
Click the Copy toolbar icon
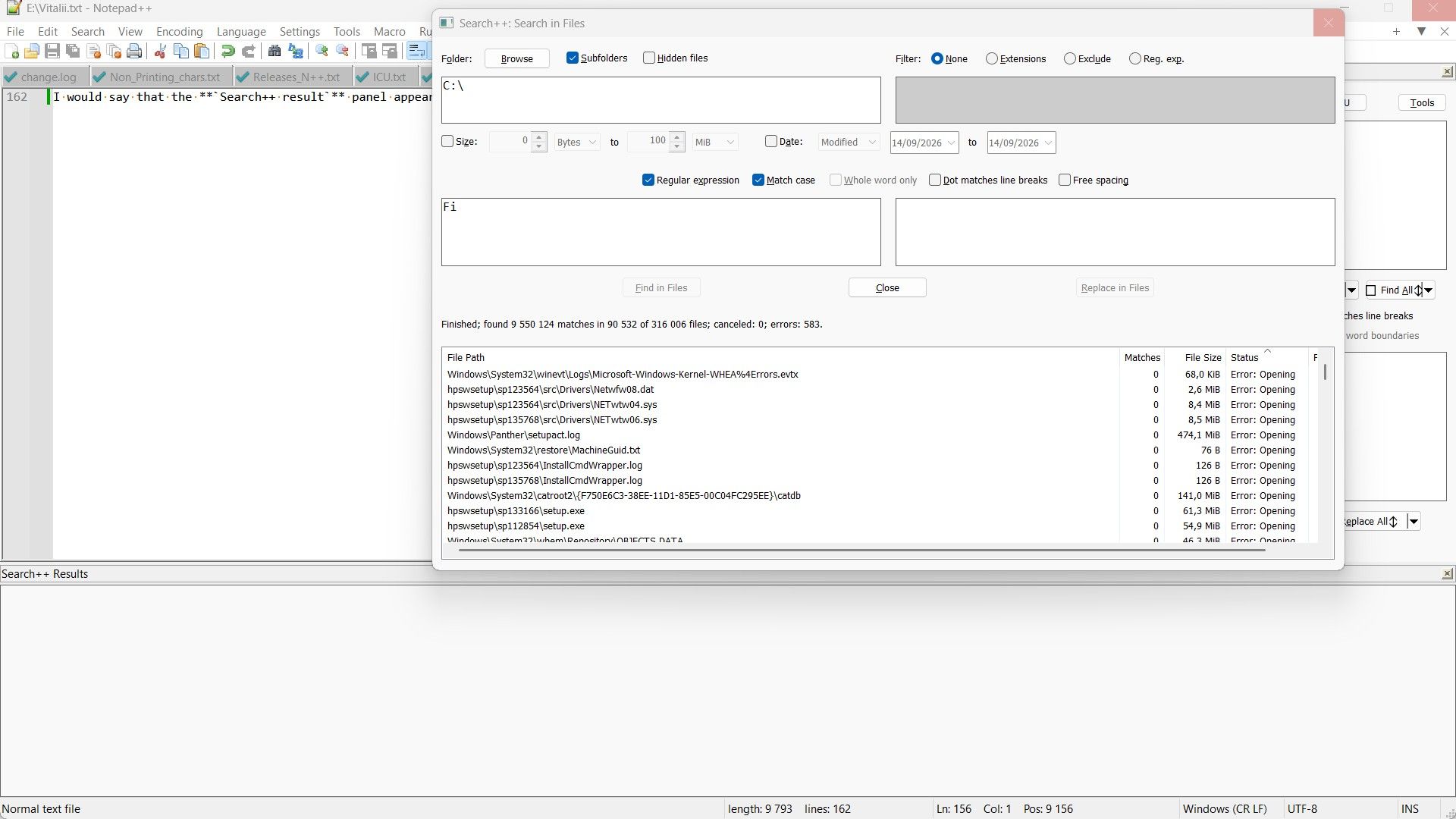point(181,52)
